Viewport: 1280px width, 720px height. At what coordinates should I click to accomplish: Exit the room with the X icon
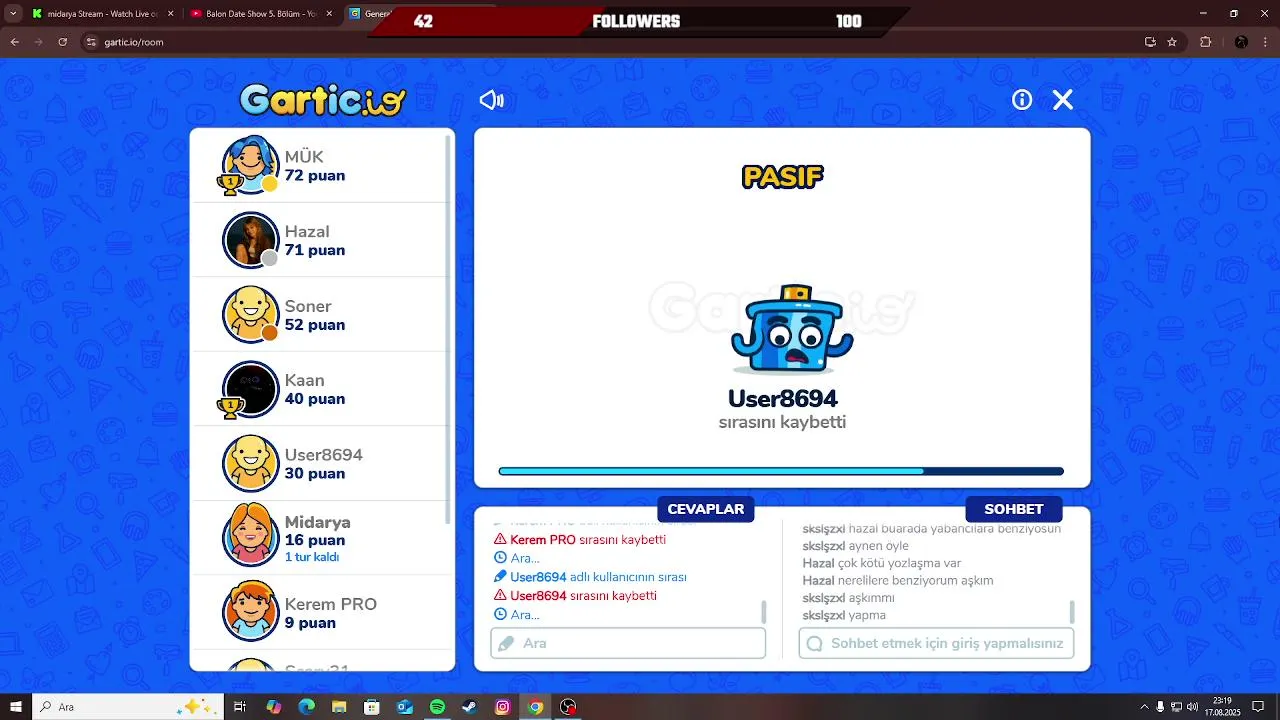click(x=1063, y=100)
